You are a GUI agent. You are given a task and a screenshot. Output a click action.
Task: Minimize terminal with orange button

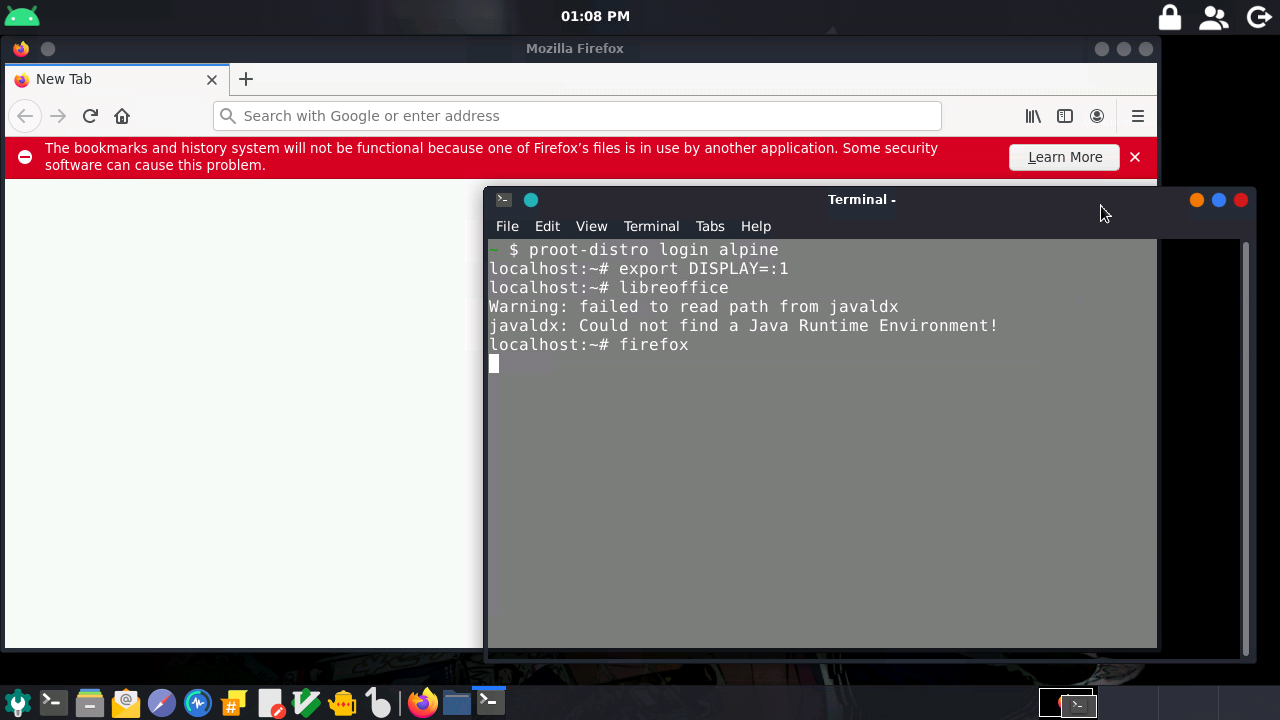point(1197,200)
